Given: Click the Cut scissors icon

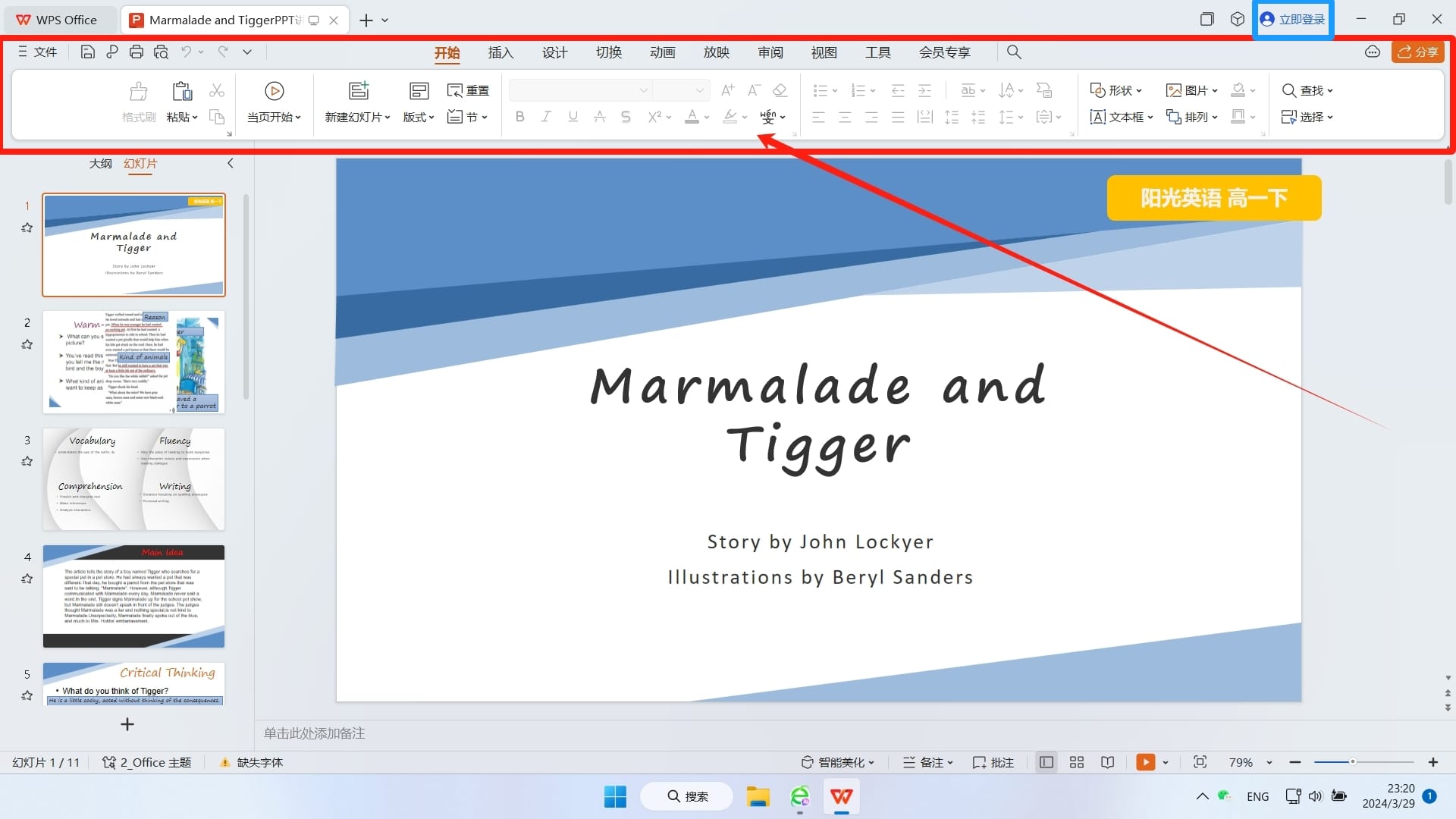Looking at the screenshot, I should click(217, 90).
